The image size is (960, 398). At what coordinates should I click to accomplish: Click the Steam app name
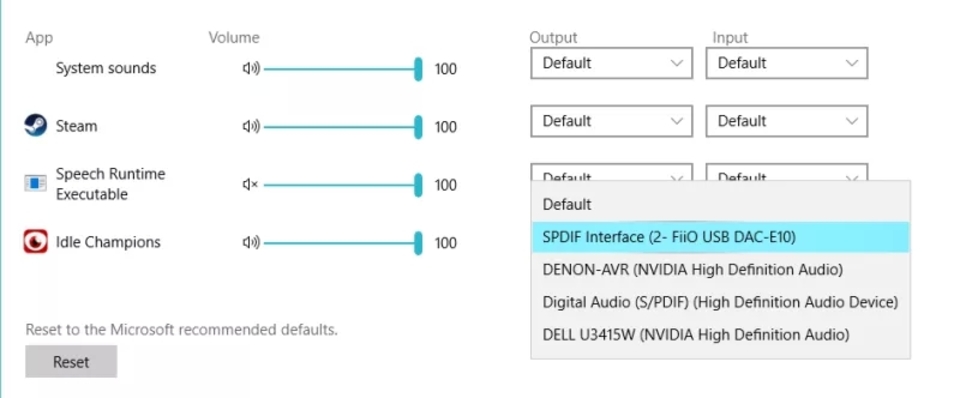coord(77,126)
